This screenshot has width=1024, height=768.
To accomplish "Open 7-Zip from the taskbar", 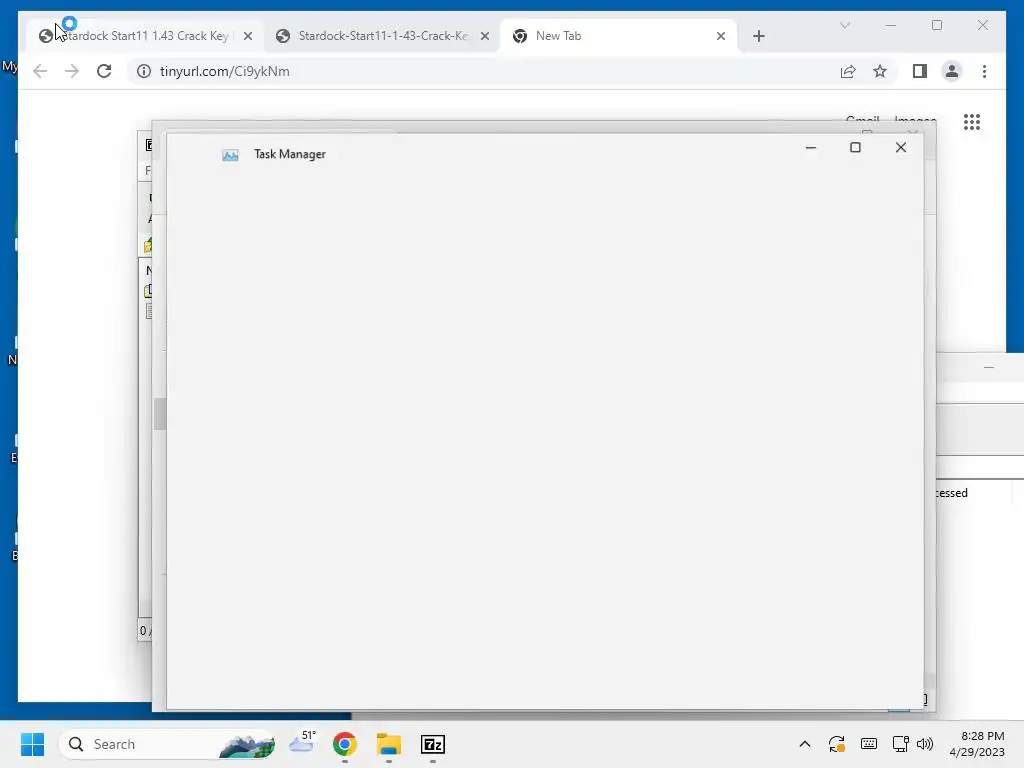I will [432, 744].
